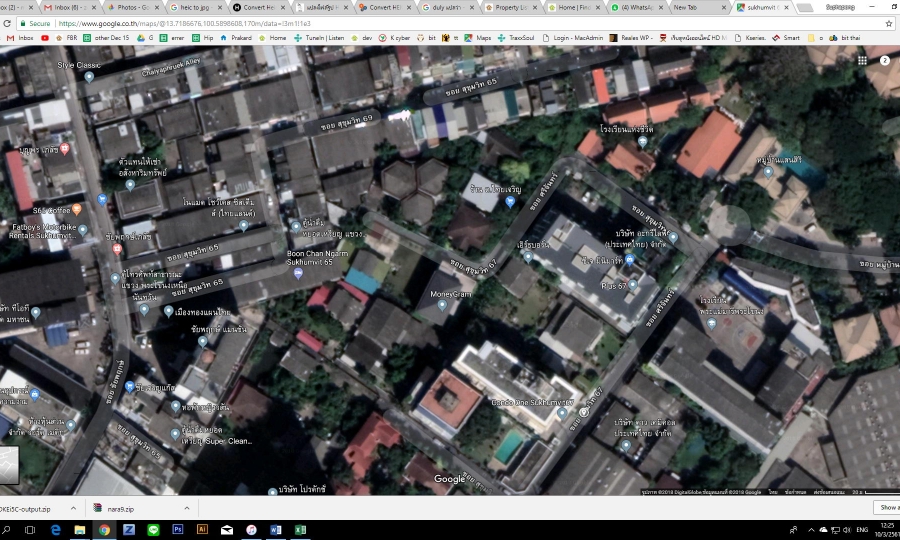The image size is (900, 540).
Task: Open the Reales WP bookmark
Action: tap(630, 38)
